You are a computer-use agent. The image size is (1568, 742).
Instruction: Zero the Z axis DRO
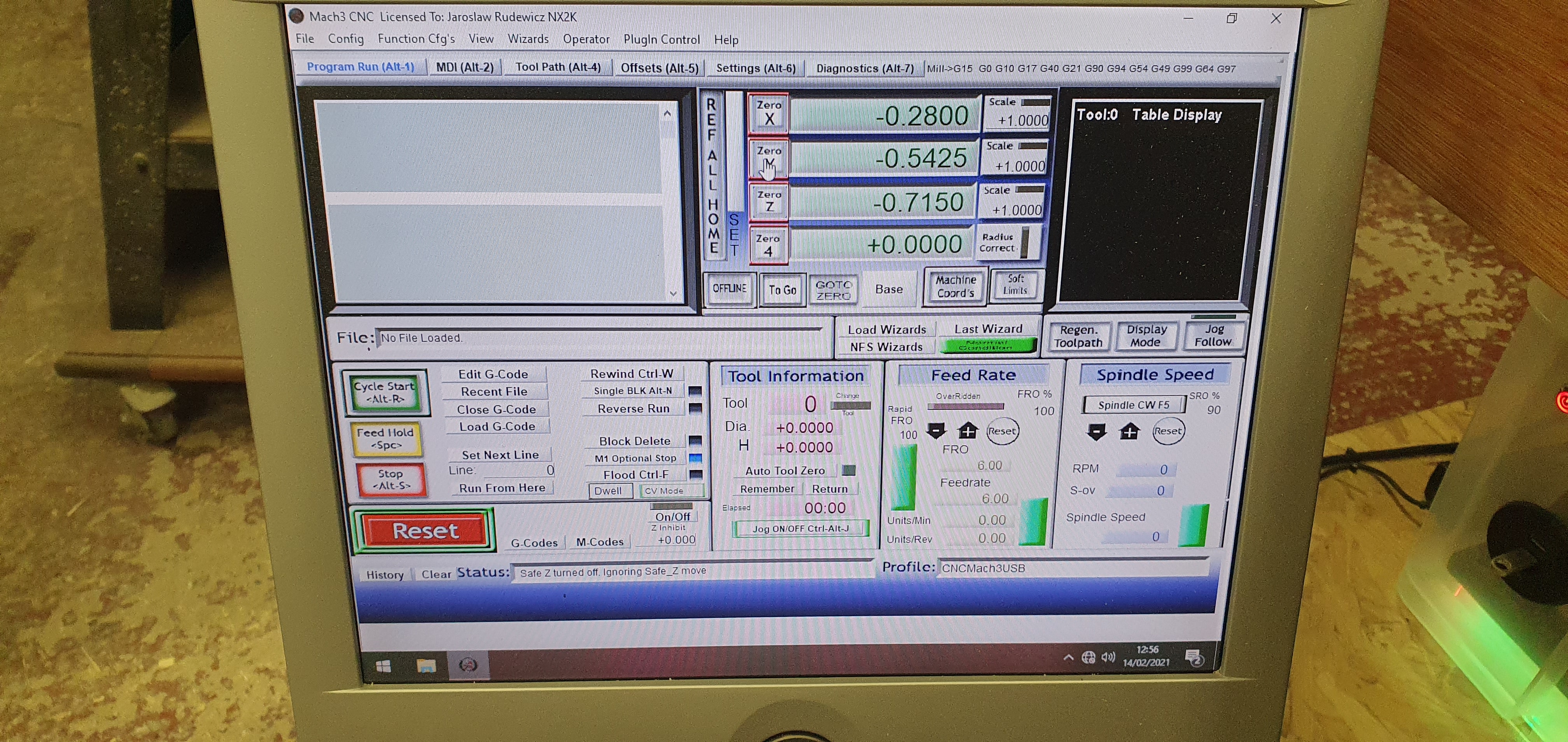pos(769,201)
